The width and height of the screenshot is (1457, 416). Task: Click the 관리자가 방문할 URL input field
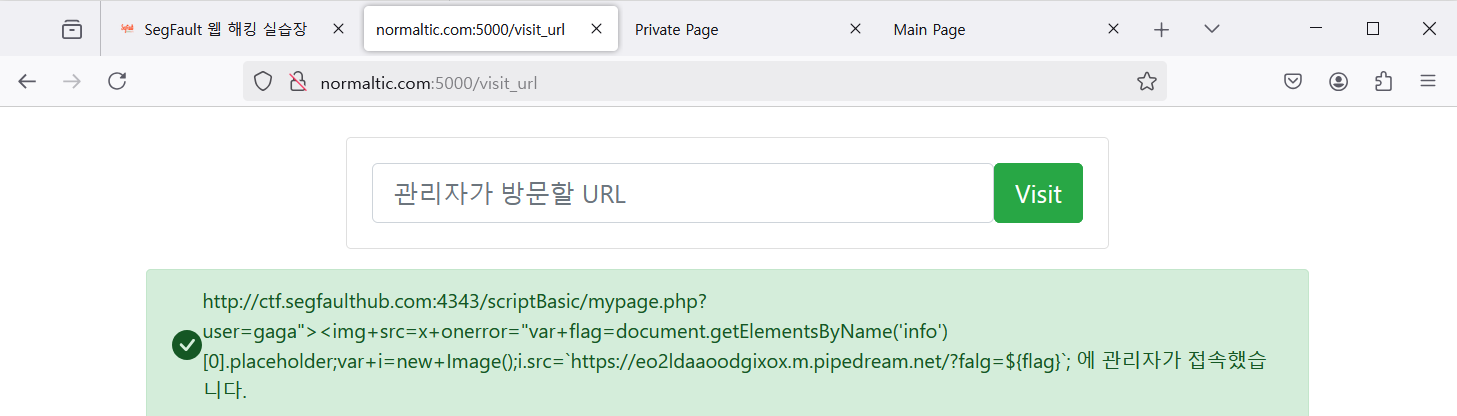click(x=683, y=193)
